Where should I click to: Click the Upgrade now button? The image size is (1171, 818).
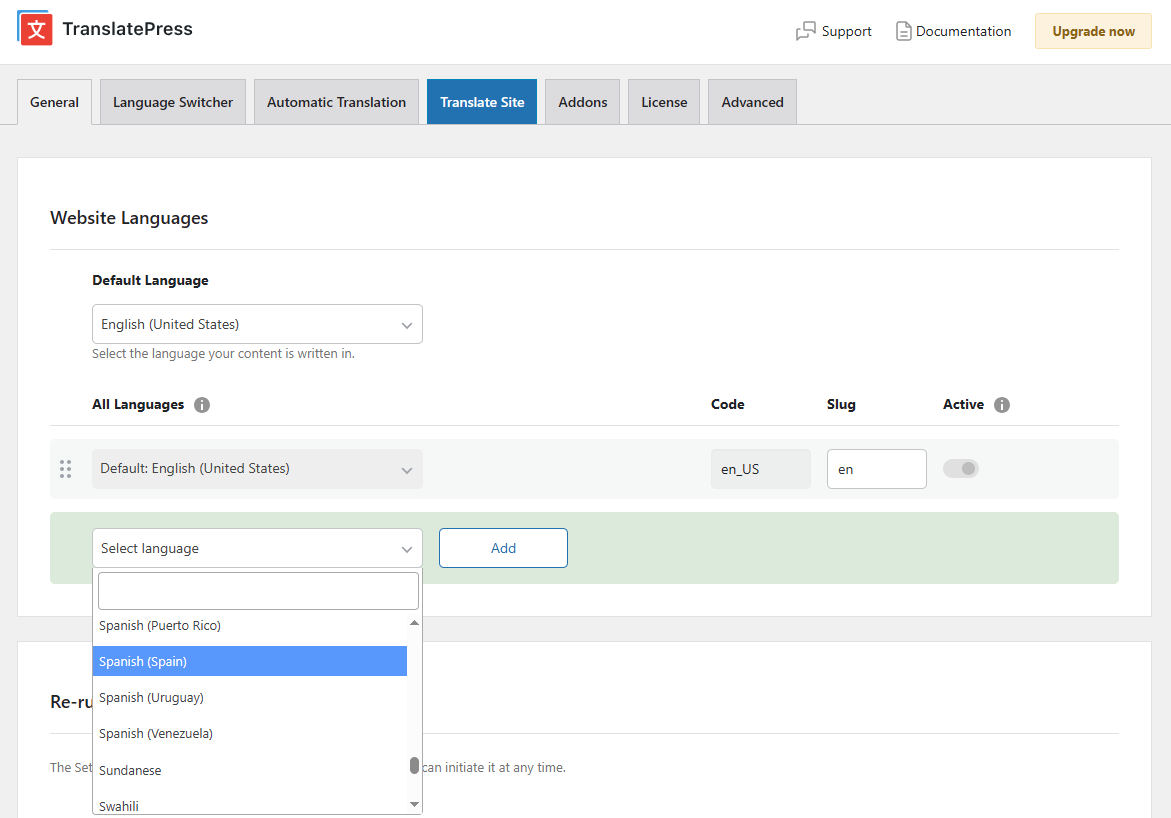point(1093,31)
